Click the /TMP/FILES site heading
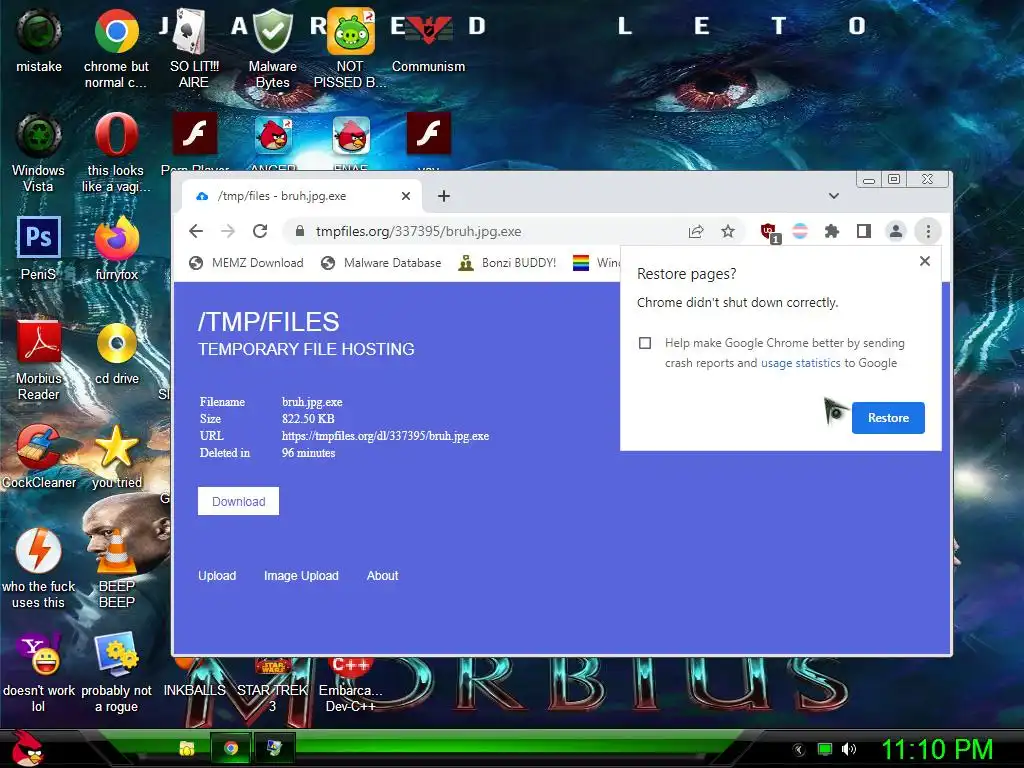This screenshot has width=1024, height=768. point(268,322)
